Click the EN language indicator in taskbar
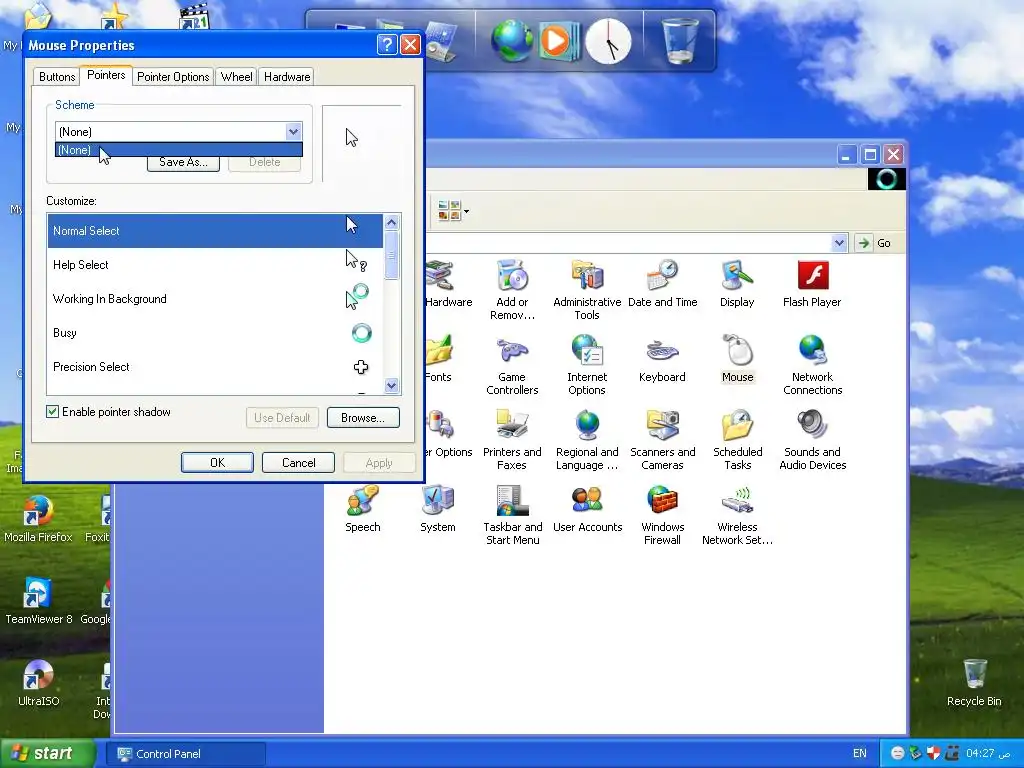 [859, 753]
